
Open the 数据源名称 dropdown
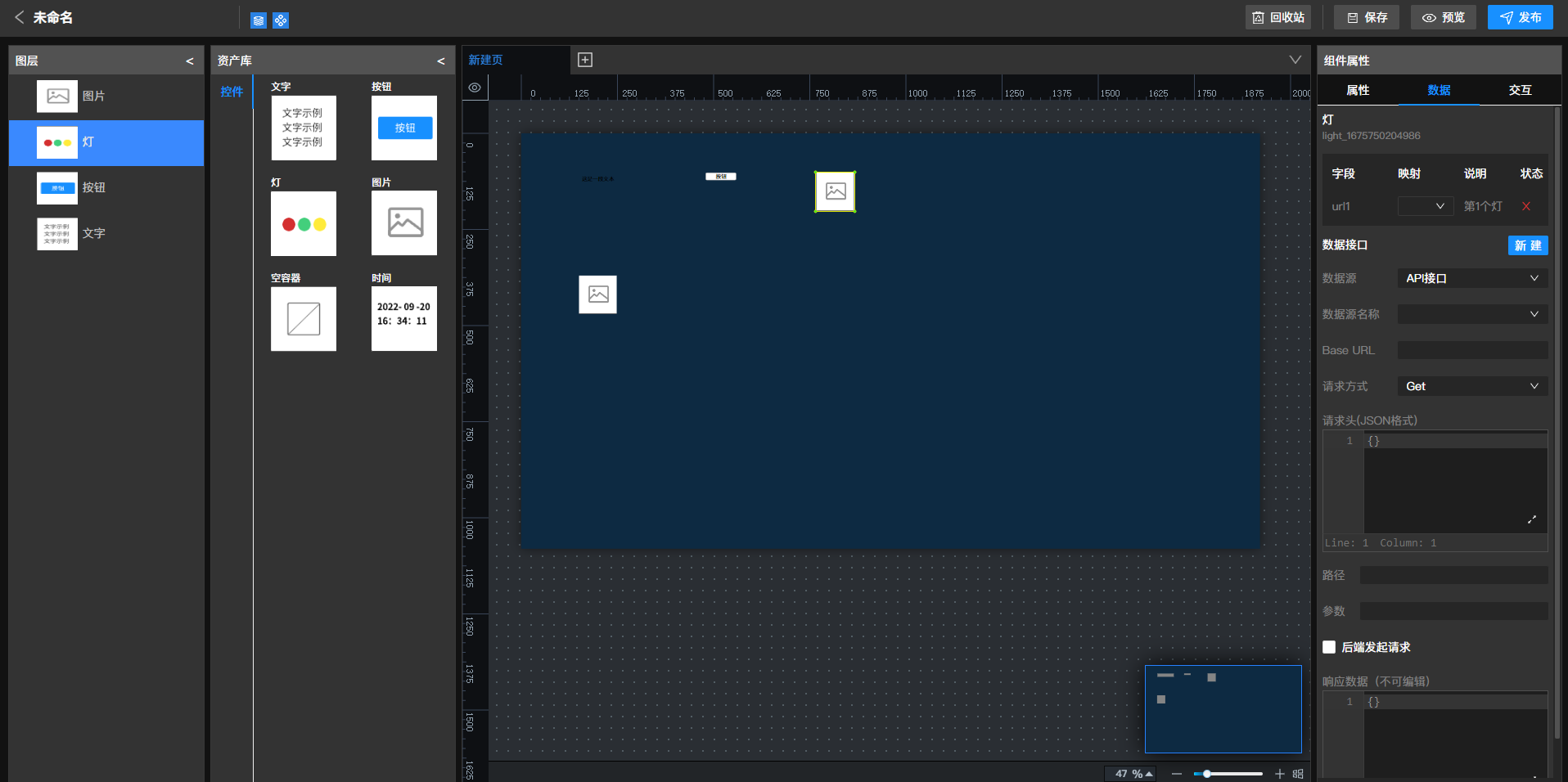pos(1472,314)
